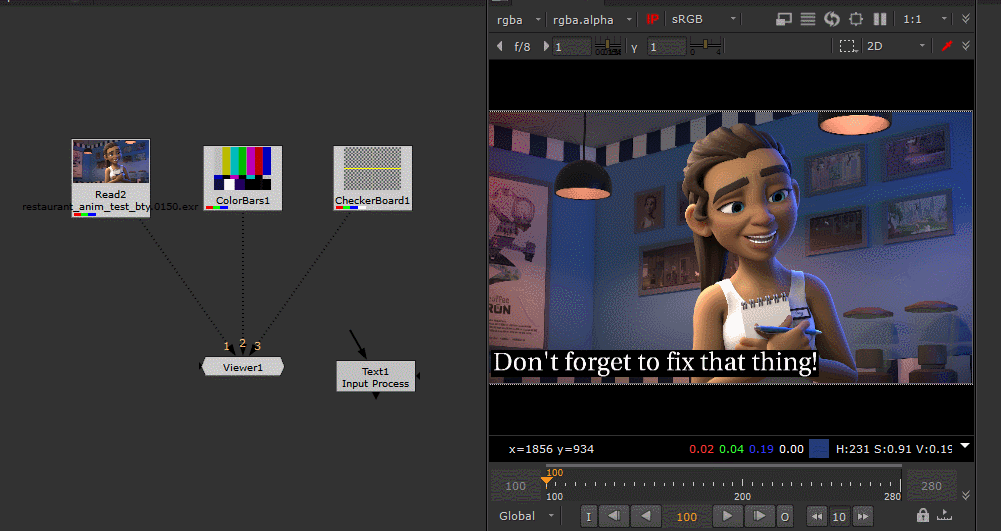Set the out point with the O button

[x=785, y=516]
